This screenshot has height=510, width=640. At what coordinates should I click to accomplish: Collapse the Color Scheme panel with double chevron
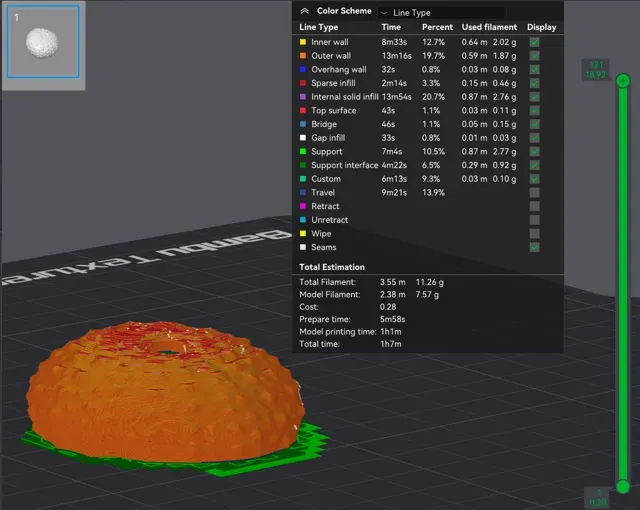click(x=304, y=11)
